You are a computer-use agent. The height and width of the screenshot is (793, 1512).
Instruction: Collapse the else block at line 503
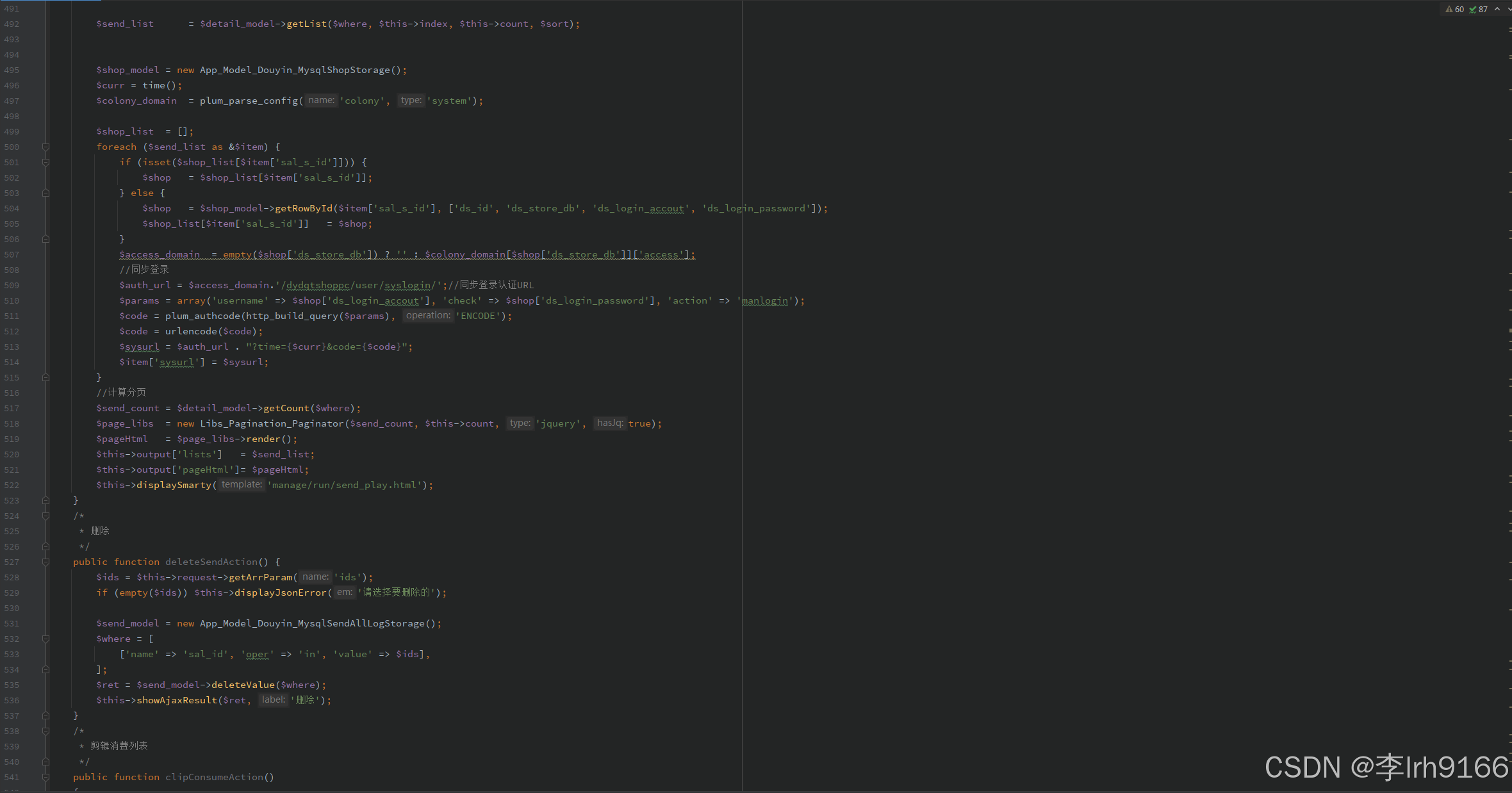pos(45,193)
